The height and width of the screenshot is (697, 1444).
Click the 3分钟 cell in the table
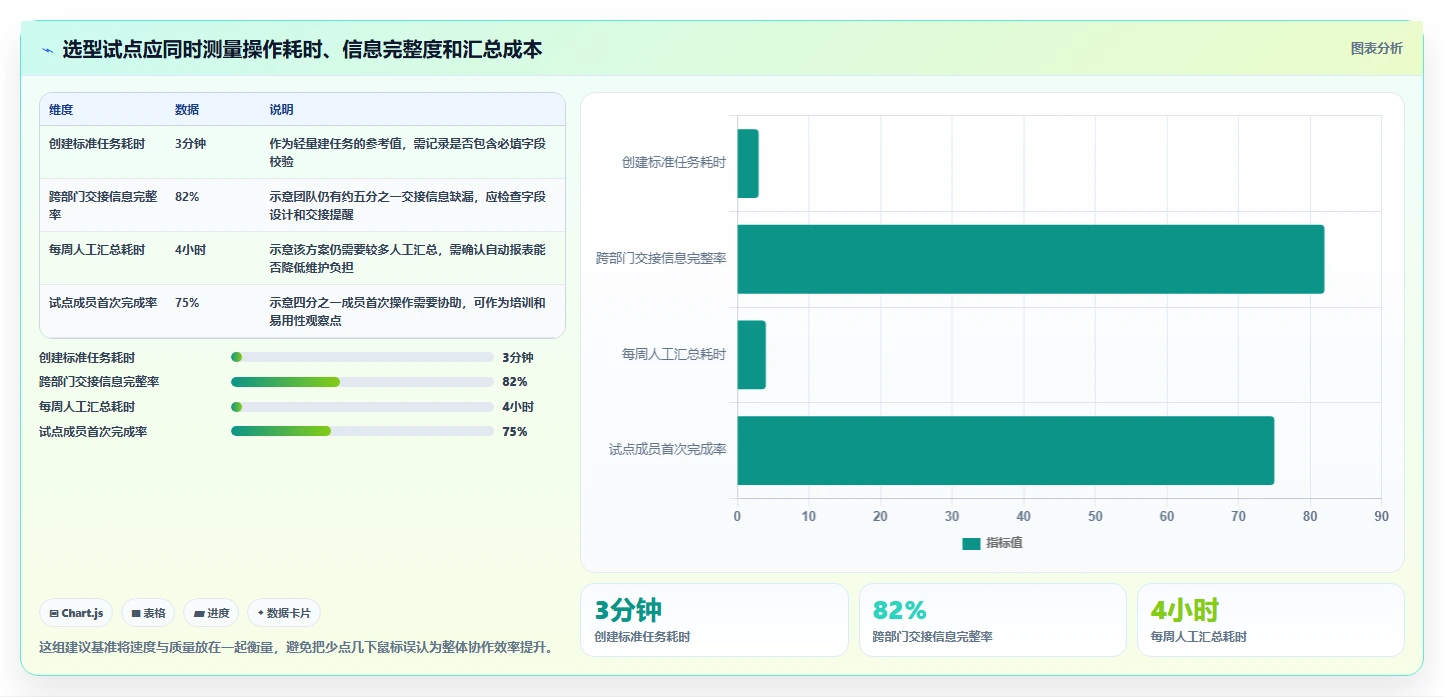[190, 144]
